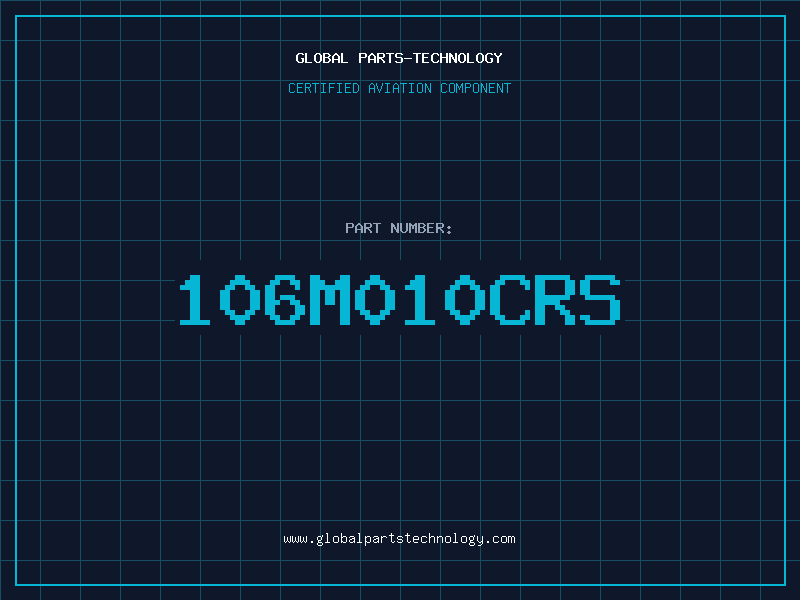800x600 pixels.
Task: Select the part number 106M010CRS
Action: [400, 299]
